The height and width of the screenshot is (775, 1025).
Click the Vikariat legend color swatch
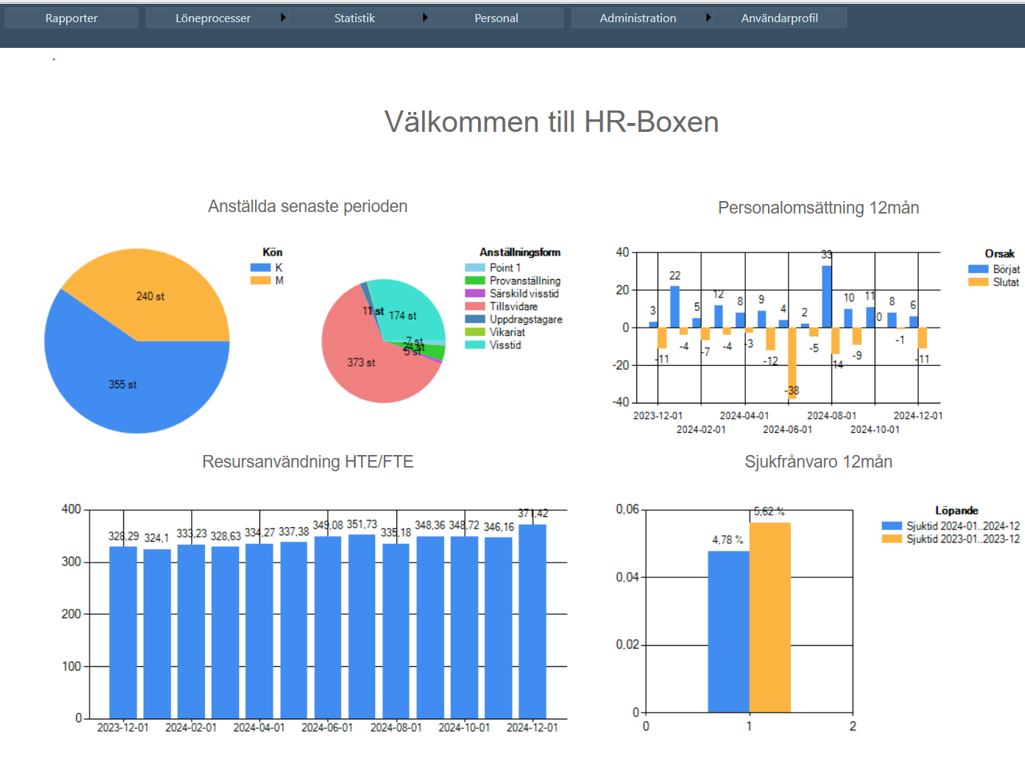coord(475,332)
